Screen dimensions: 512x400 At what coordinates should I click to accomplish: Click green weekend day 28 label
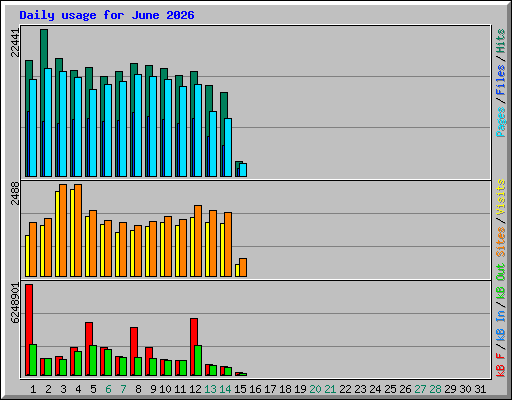pos(435,389)
